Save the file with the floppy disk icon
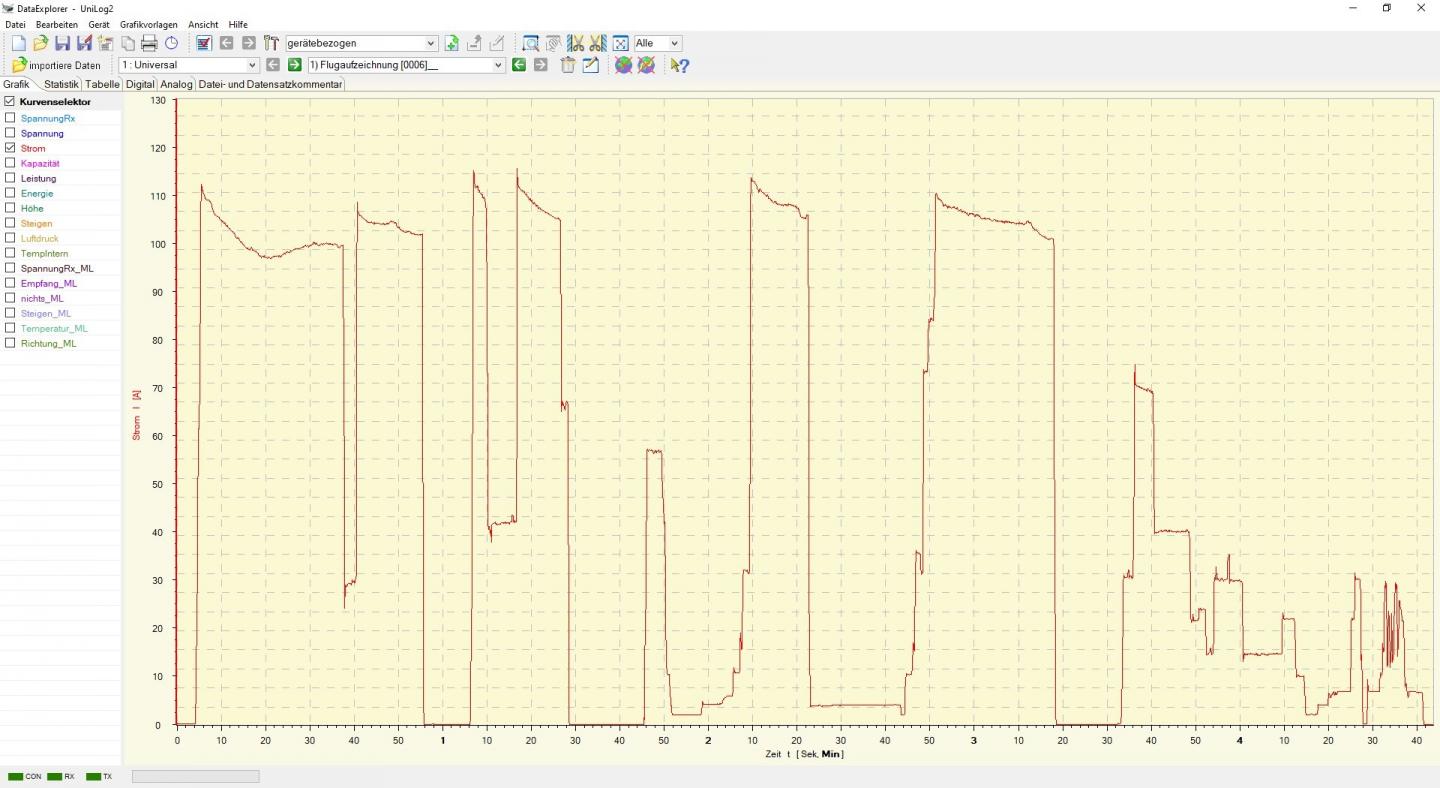This screenshot has width=1440, height=788. pos(62,43)
